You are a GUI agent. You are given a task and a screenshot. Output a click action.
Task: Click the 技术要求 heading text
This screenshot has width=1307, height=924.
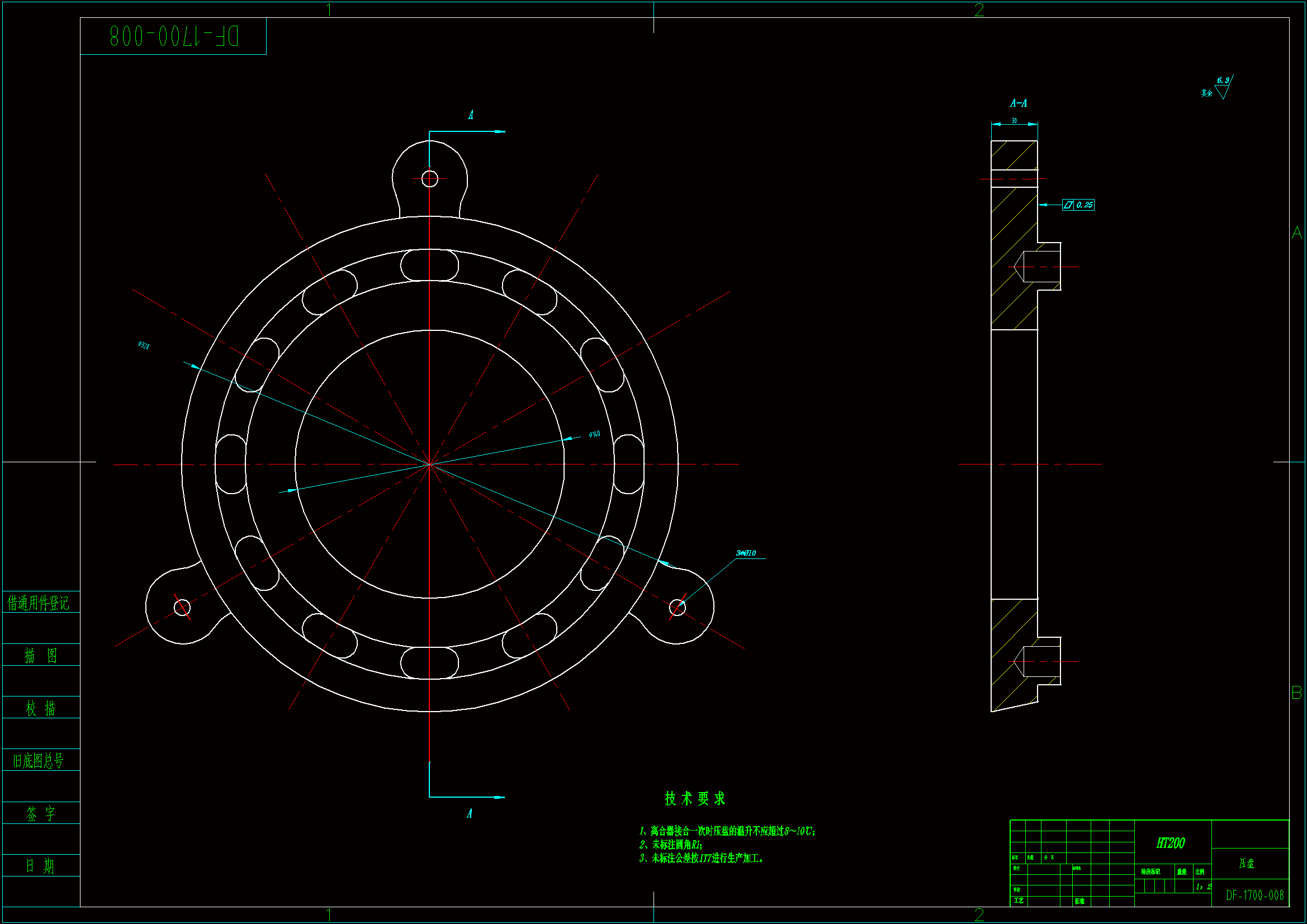(695, 799)
